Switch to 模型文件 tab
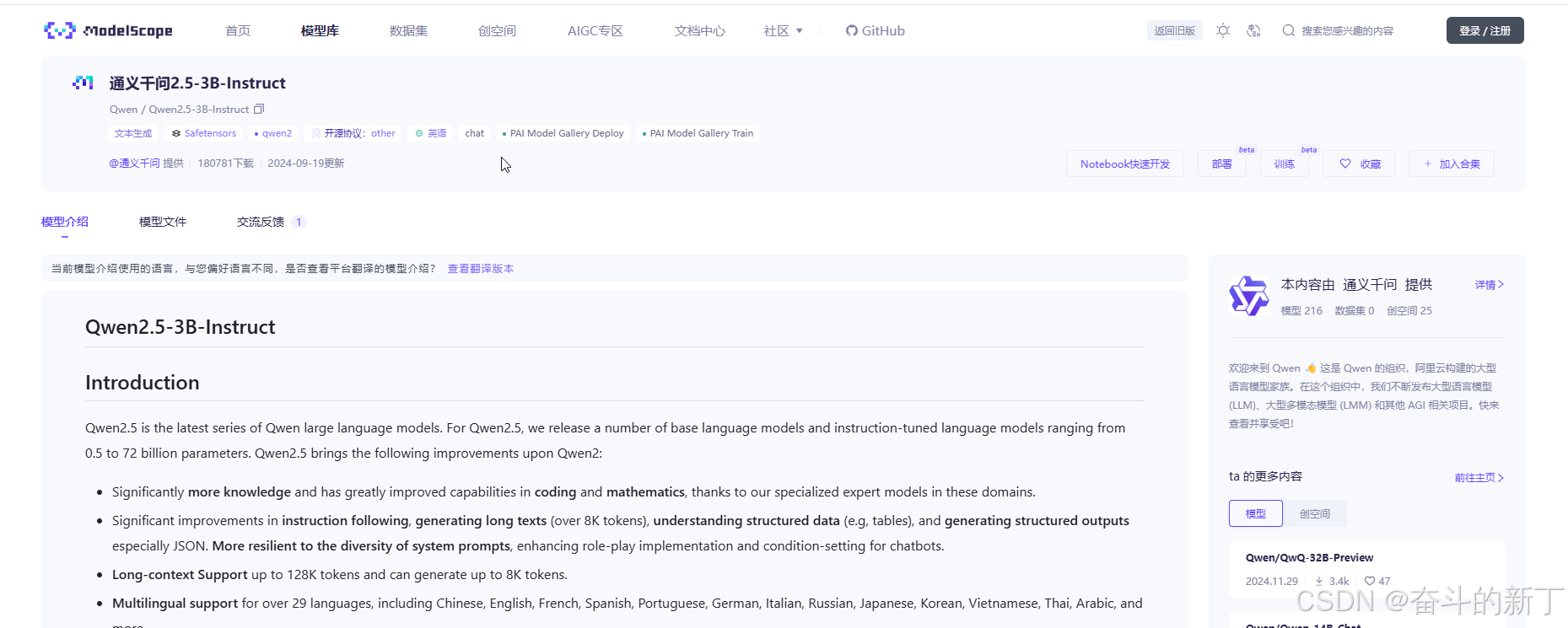Image resolution: width=1568 pixels, height=628 pixels. [163, 222]
